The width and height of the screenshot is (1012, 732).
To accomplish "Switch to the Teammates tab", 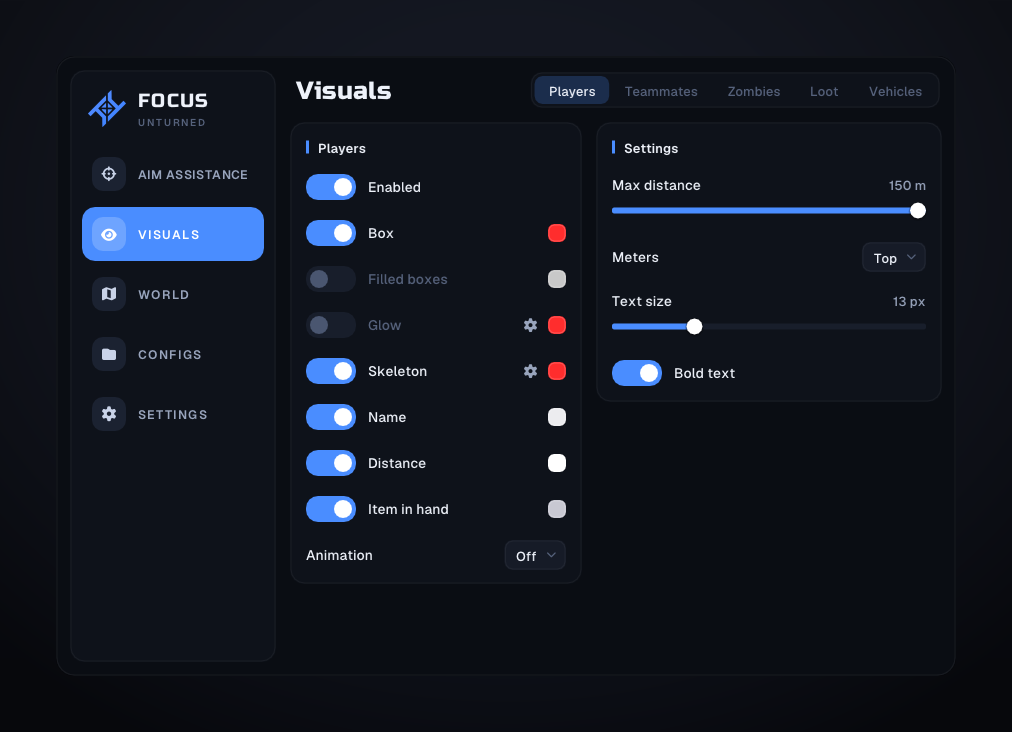I will coord(661,91).
